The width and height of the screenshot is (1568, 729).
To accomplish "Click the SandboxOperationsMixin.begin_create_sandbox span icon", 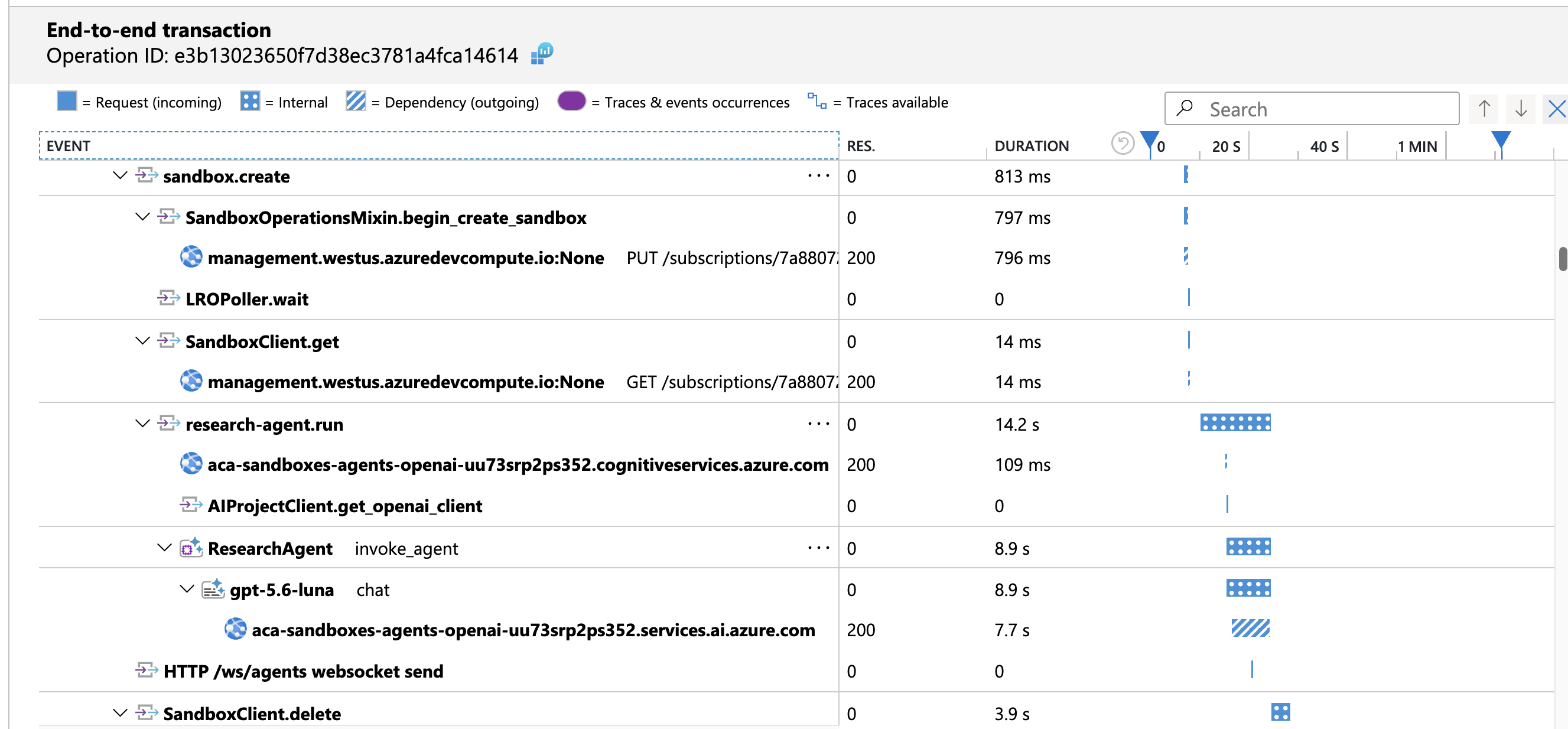I will [168, 217].
